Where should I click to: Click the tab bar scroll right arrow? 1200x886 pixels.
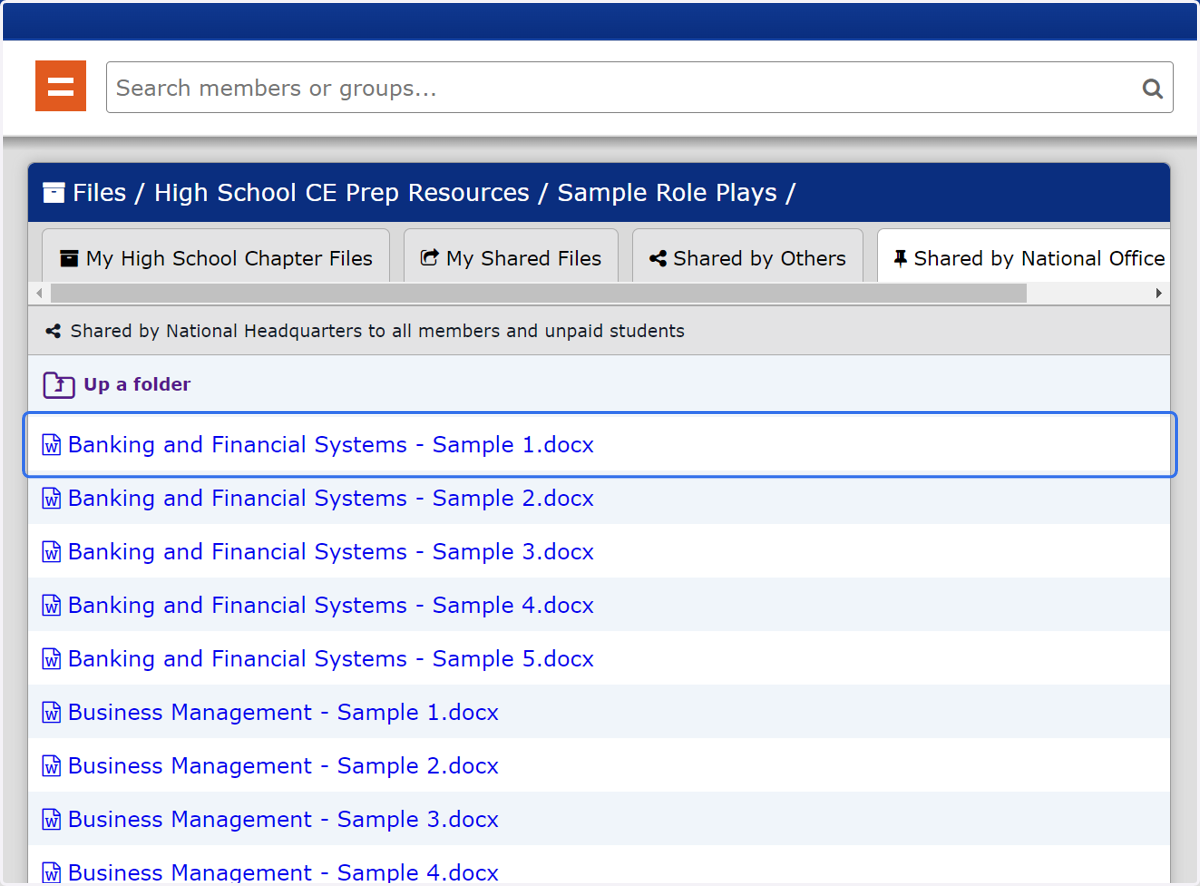pyautogui.click(x=1159, y=293)
